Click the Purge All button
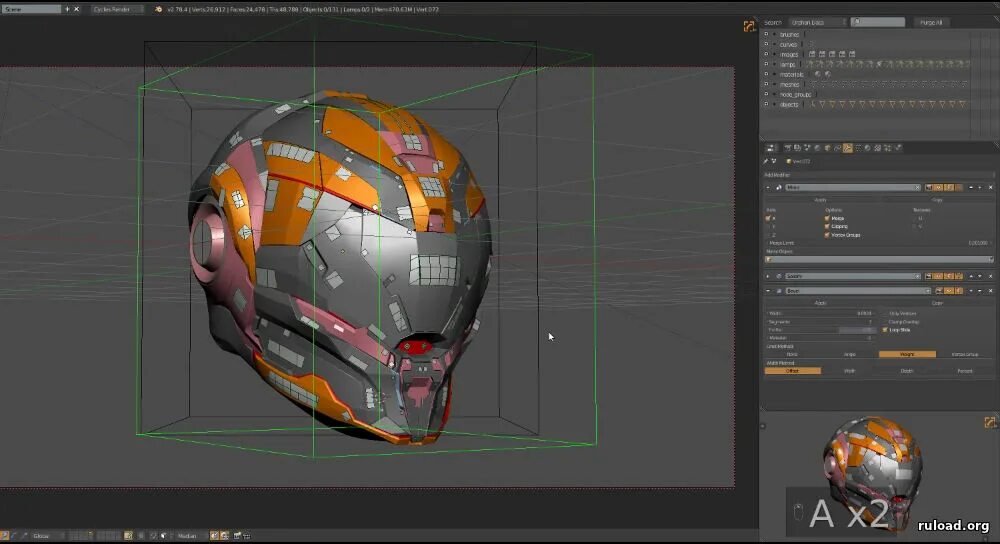The image size is (1000, 544). click(931, 22)
